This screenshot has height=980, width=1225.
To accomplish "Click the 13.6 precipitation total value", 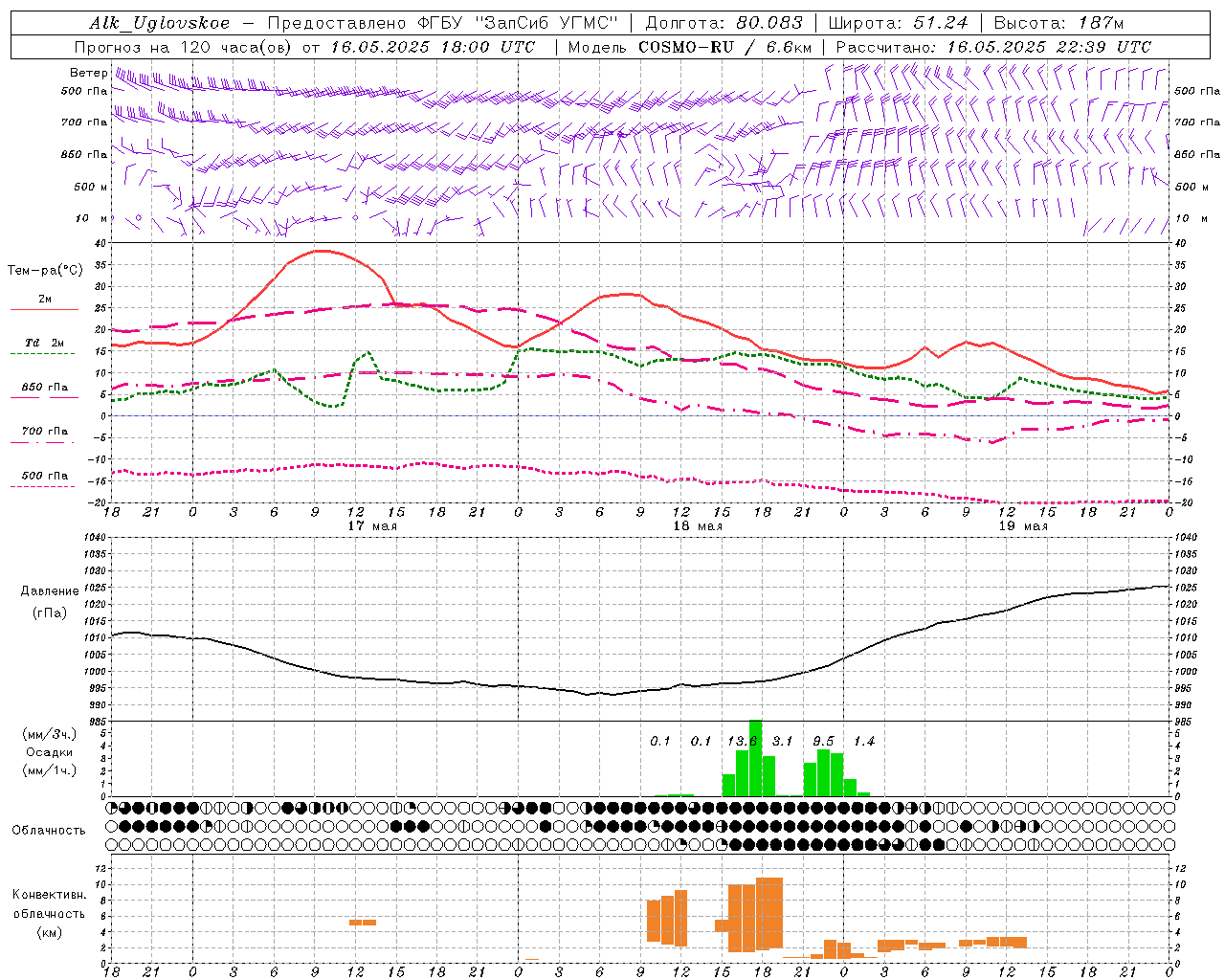I will pyautogui.click(x=742, y=741).
